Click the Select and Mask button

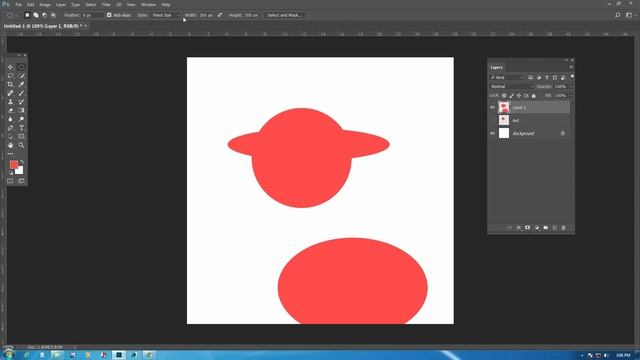(x=284, y=15)
